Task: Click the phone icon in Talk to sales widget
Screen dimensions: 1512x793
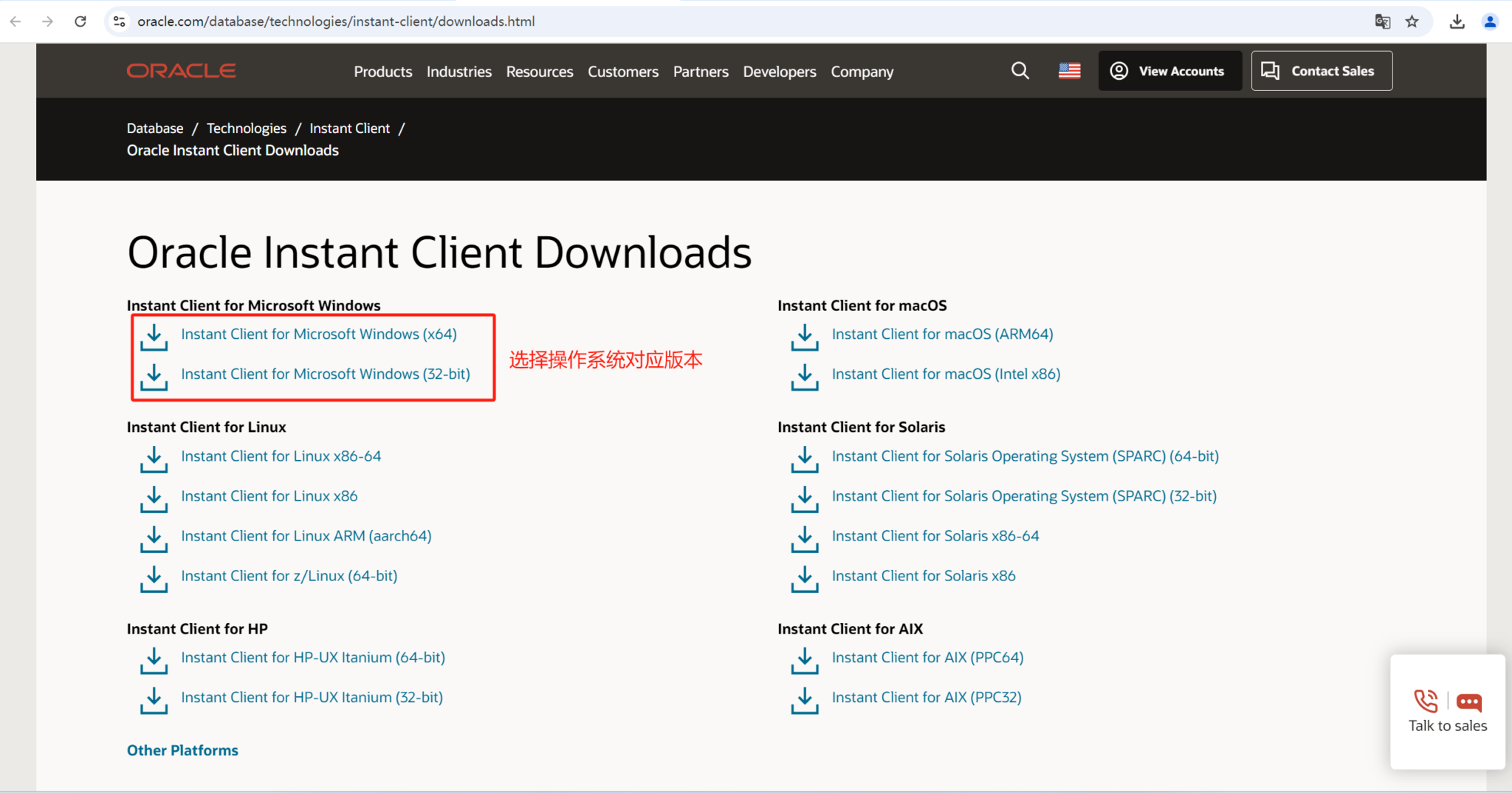Action: click(x=1425, y=701)
